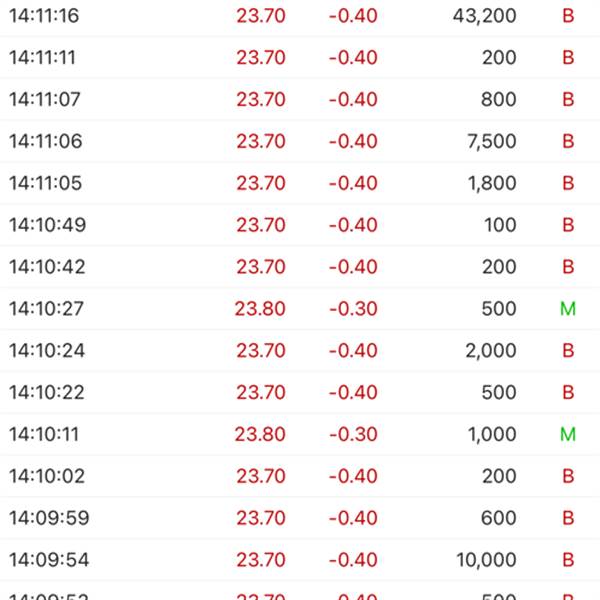Select the 1,000 volume entry
This screenshot has height=600, width=600.
[x=492, y=434]
